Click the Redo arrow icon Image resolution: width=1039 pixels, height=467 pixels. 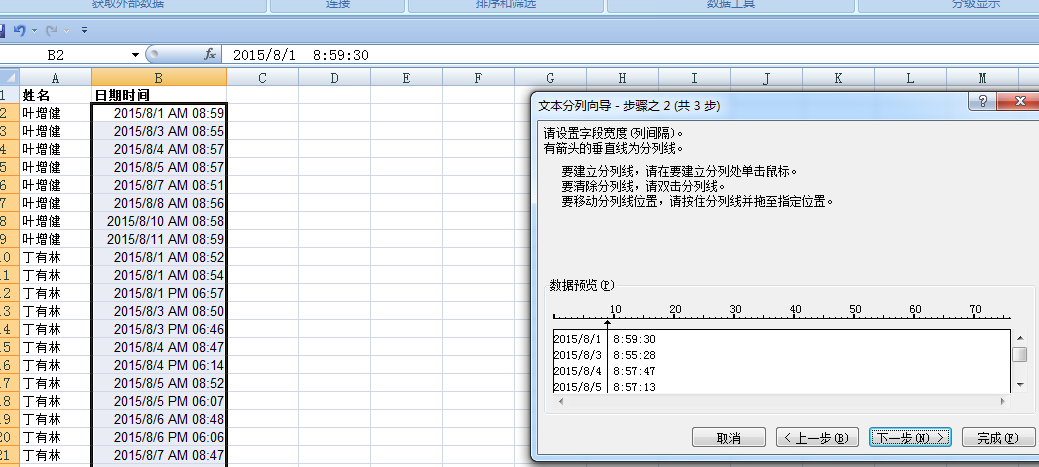click(52, 31)
